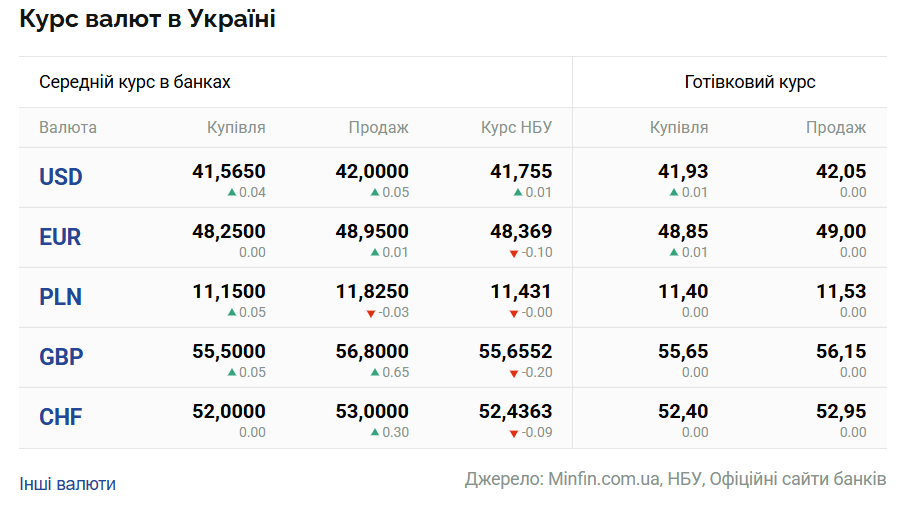Open the GBP currency link
Viewport: 902px width, 513px height.
pyautogui.click(x=61, y=357)
